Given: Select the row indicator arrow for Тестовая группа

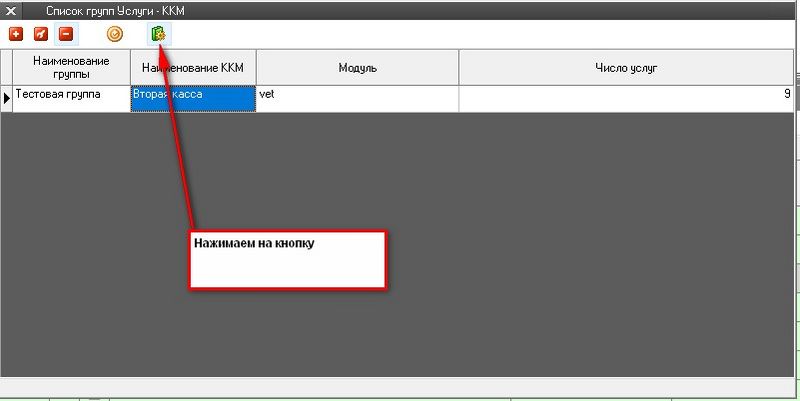Looking at the screenshot, I should coord(7,98).
